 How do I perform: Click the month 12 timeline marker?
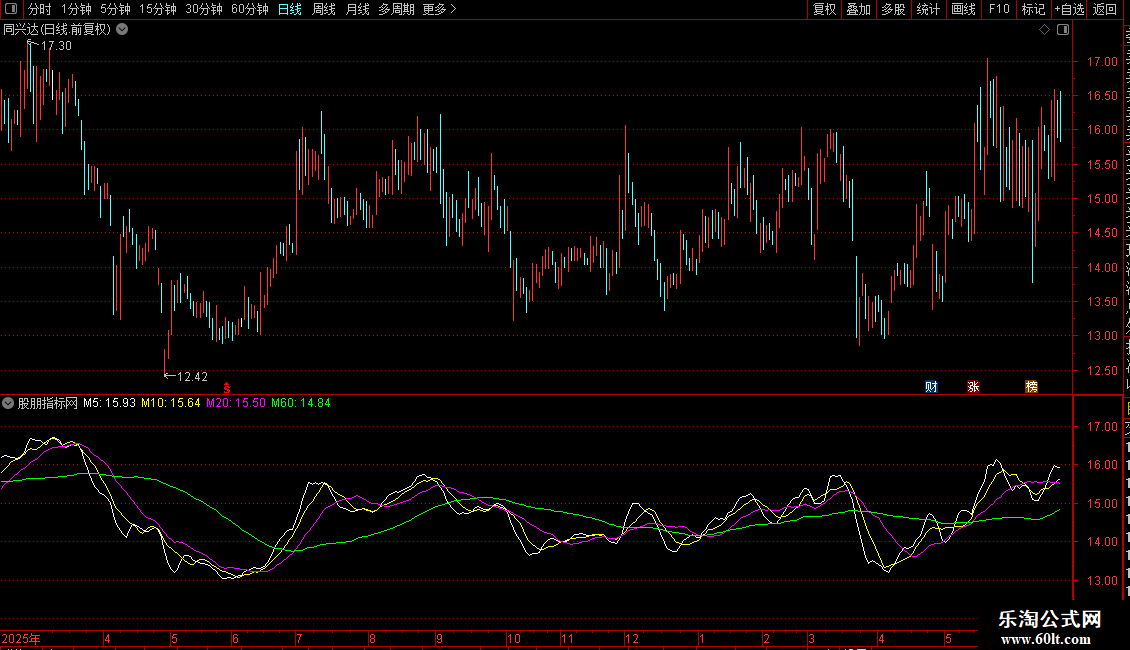(632, 639)
